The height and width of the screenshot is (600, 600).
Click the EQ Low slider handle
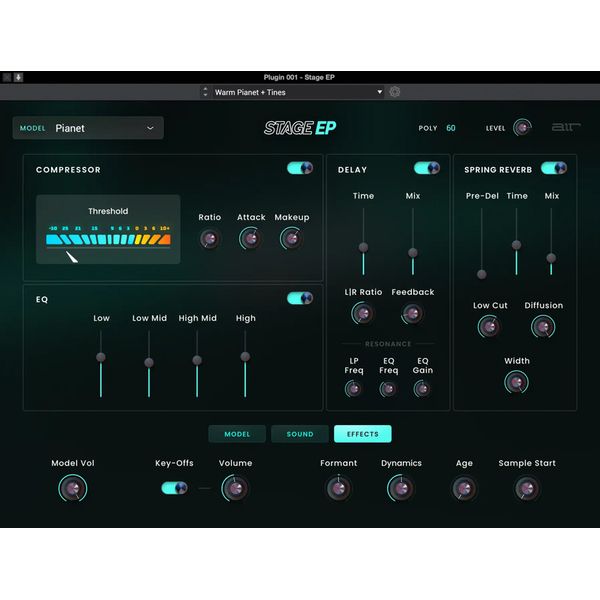coord(101,357)
